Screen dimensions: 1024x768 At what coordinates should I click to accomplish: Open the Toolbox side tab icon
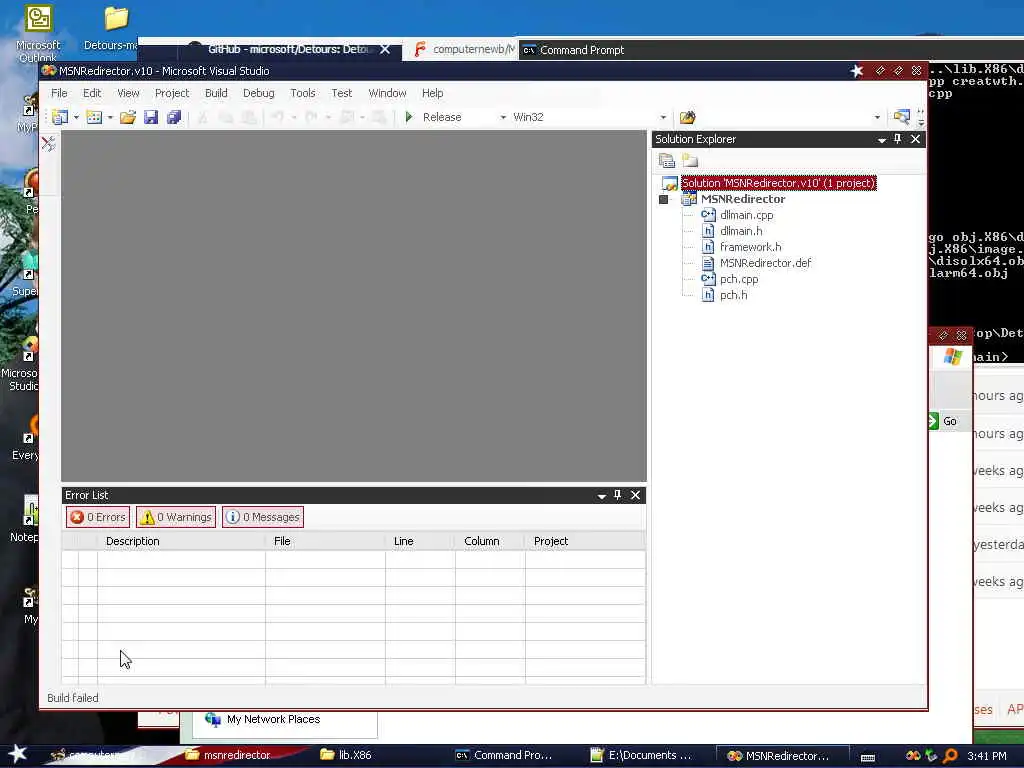(x=48, y=144)
